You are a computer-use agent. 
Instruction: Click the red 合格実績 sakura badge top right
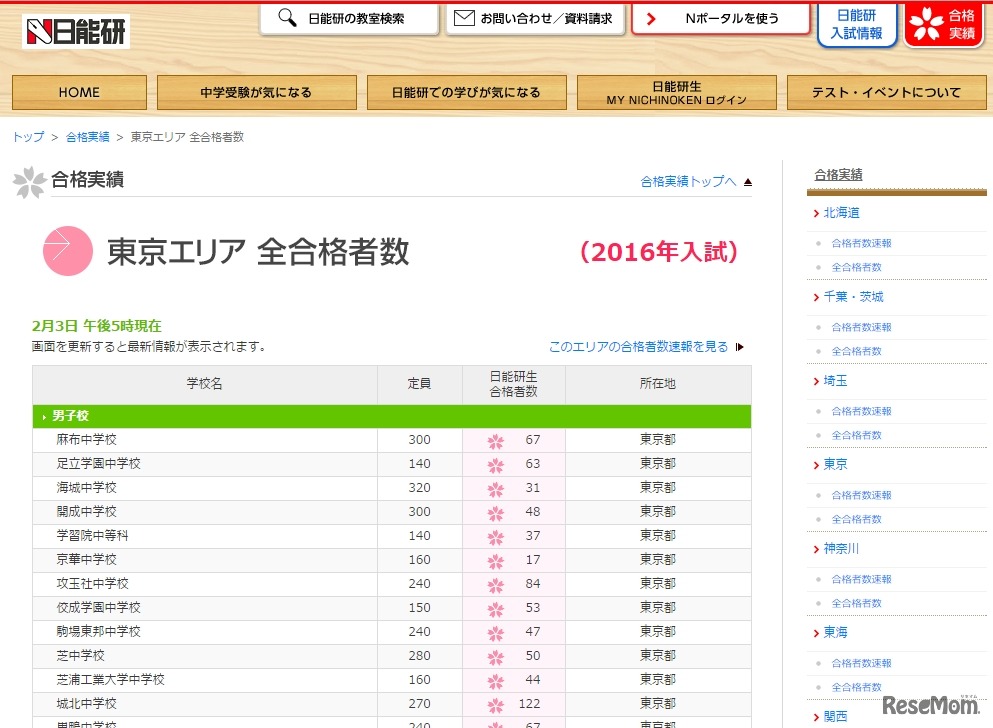(942, 26)
